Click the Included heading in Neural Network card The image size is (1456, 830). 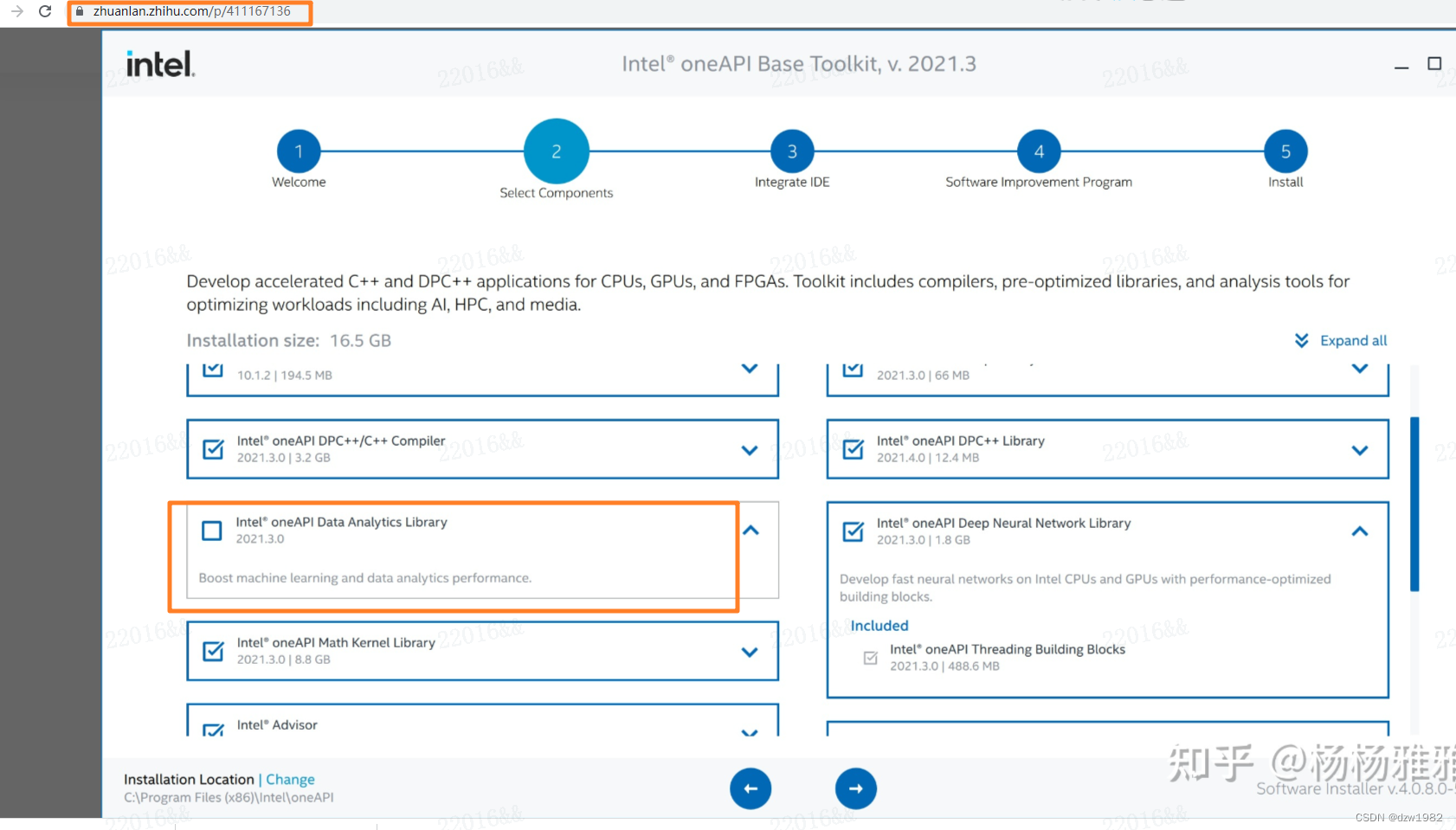coord(879,625)
